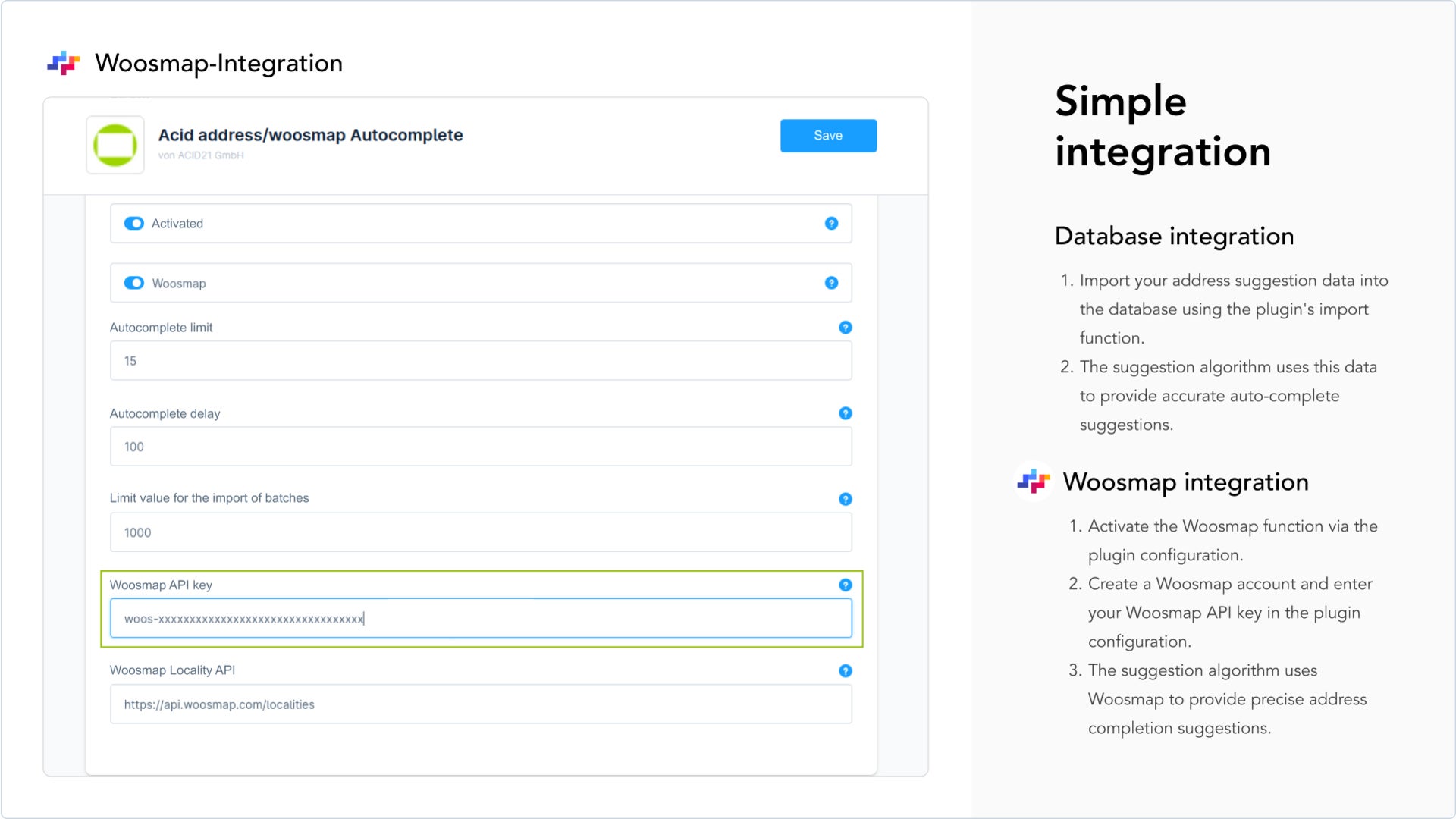Viewport: 1456px width, 819px height.
Task: Click the Save button
Action: (x=828, y=136)
